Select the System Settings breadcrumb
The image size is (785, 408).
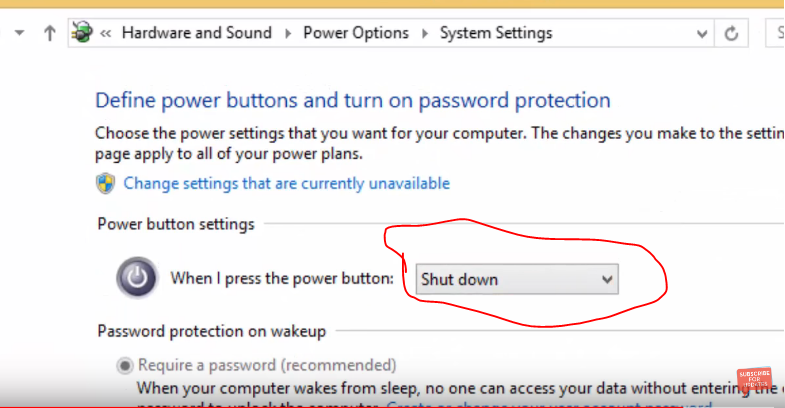click(496, 33)
